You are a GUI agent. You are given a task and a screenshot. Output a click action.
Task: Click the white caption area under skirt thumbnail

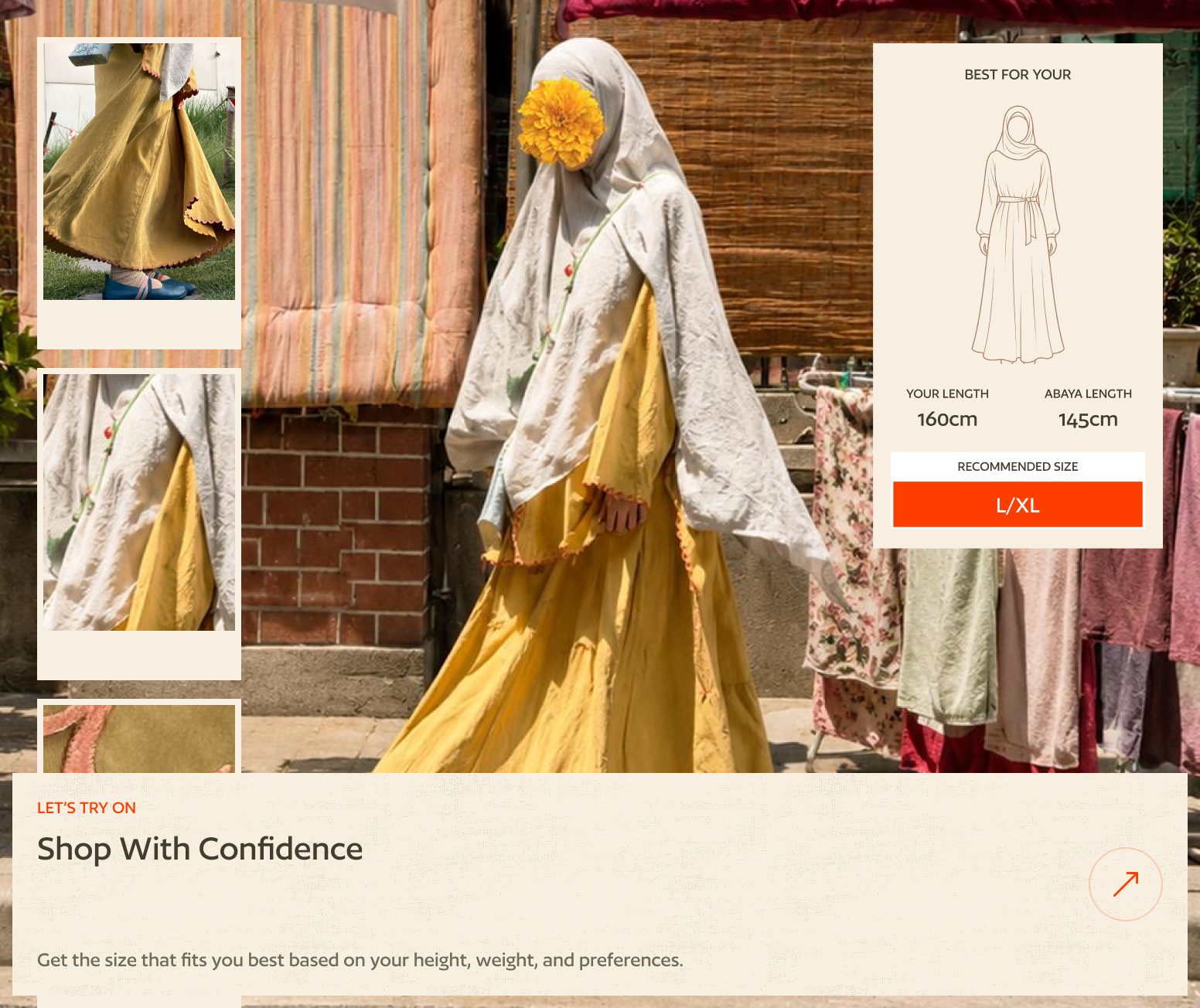click(x=139, y=323)
